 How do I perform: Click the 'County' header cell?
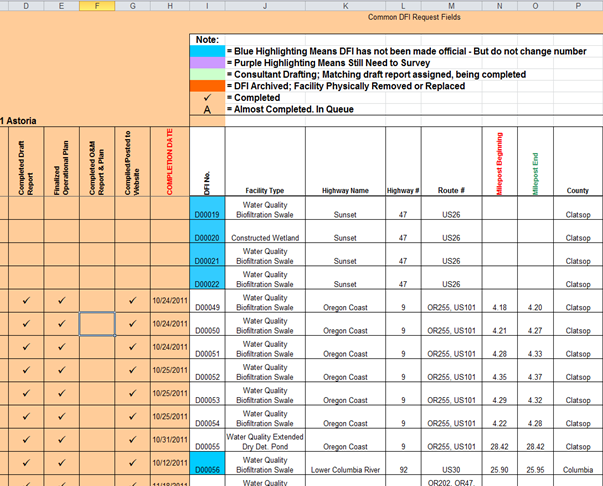click(578, 161)
